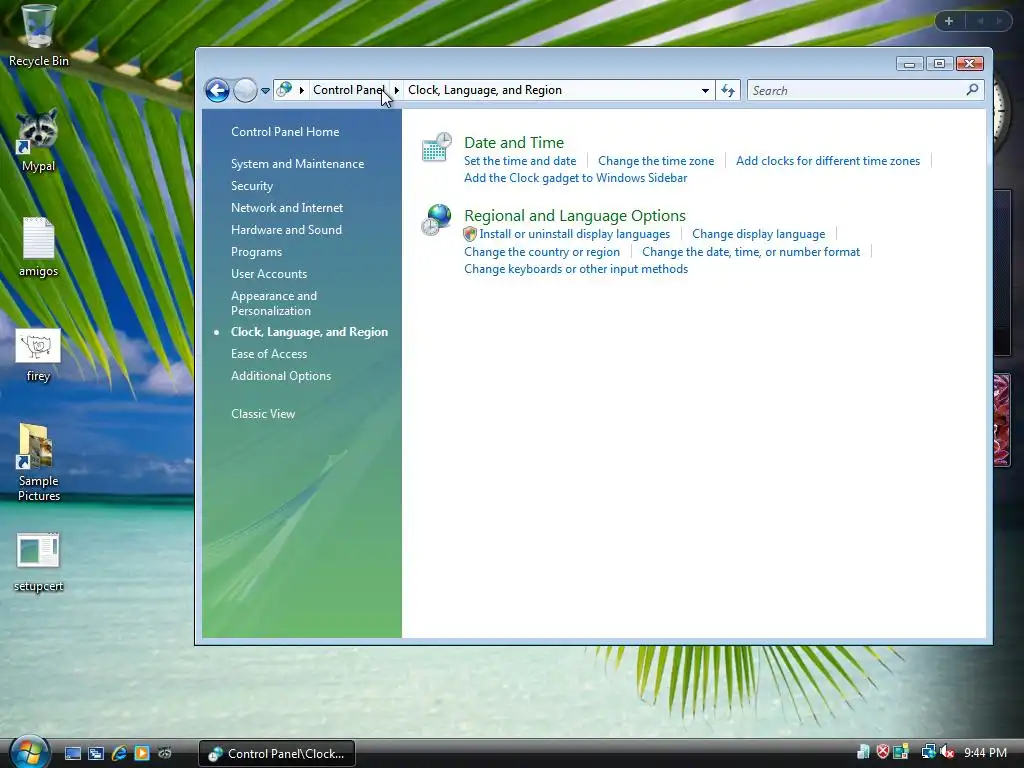The height and width of the screenshot is (768, 1024).
Task: Expand the arrow after Control Panel in the address bar
Action: pyautogui.click(x=396, y=90)
